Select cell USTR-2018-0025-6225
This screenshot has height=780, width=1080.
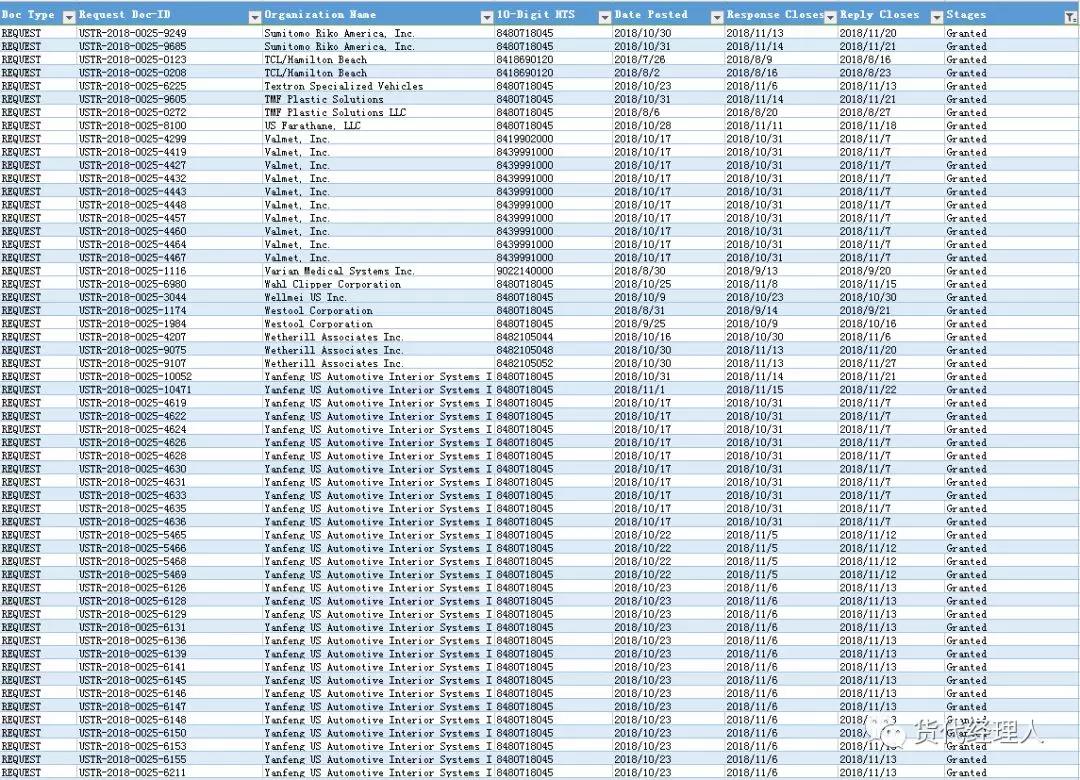pos(169,86)
